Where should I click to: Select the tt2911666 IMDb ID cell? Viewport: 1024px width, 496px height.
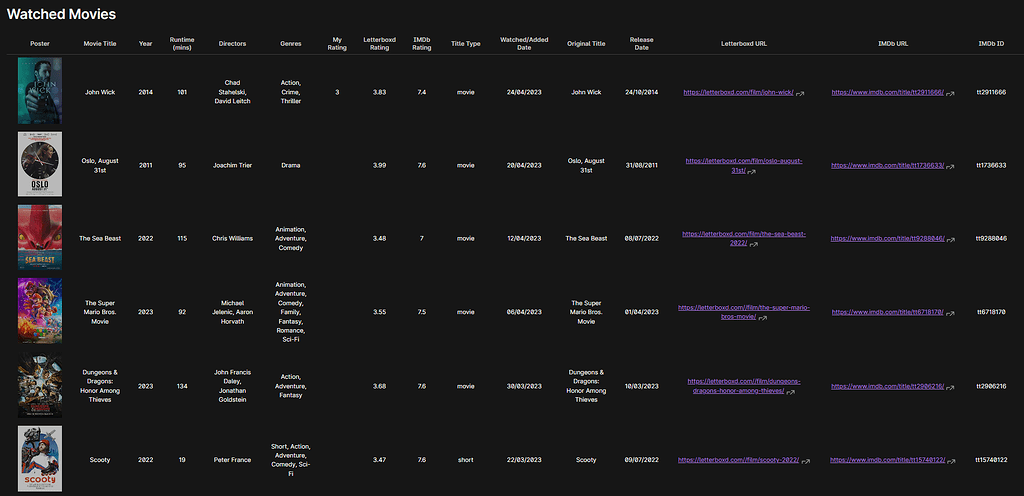pyautogui.click(x=991, y=93)
